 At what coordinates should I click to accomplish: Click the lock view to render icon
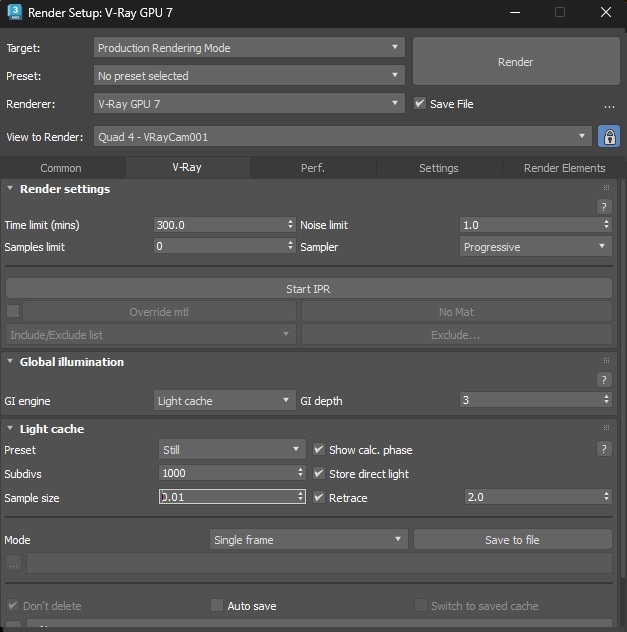607,137
